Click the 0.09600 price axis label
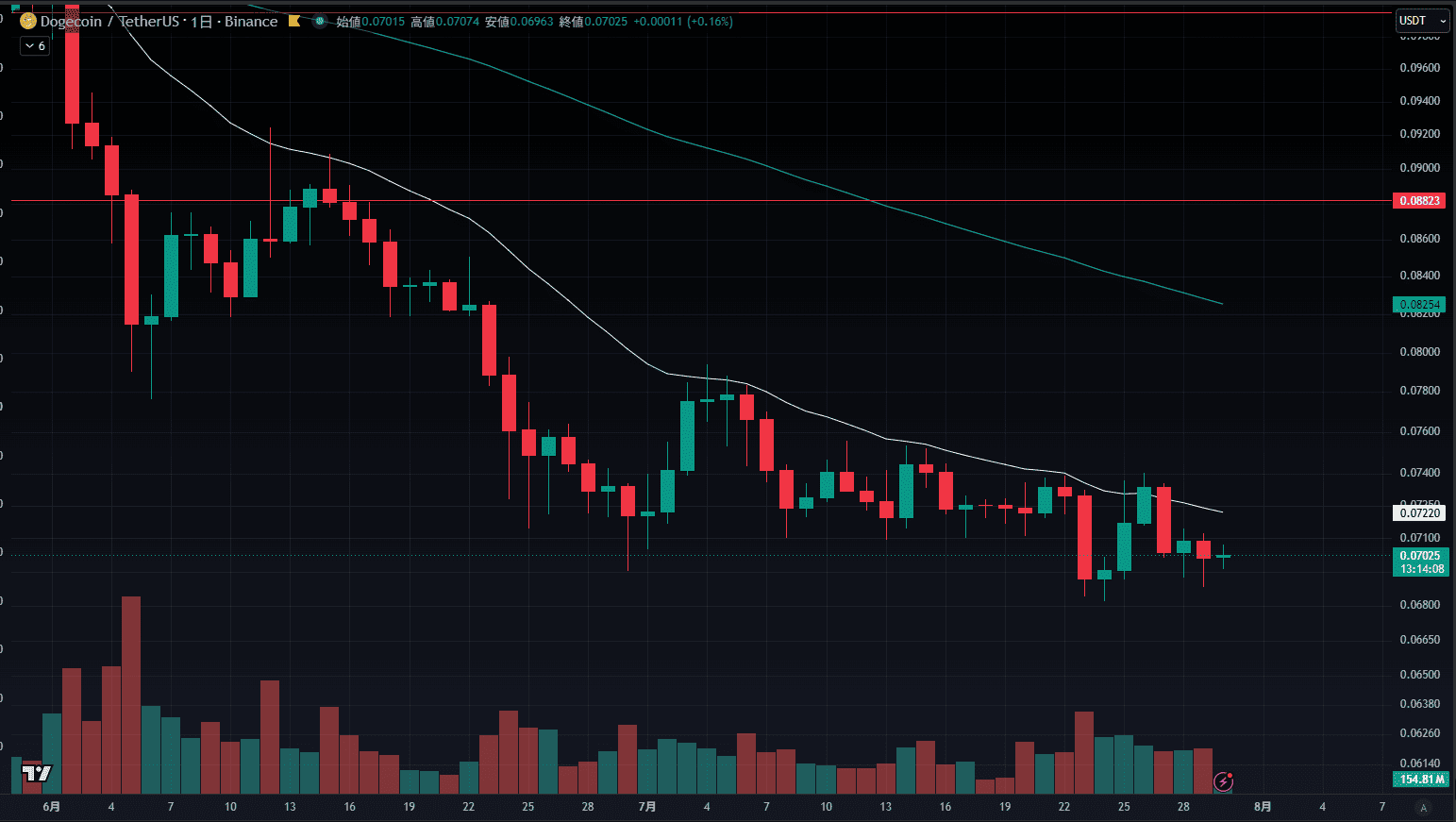Viewport: 1456px width, 822px height. [1419, 68]
